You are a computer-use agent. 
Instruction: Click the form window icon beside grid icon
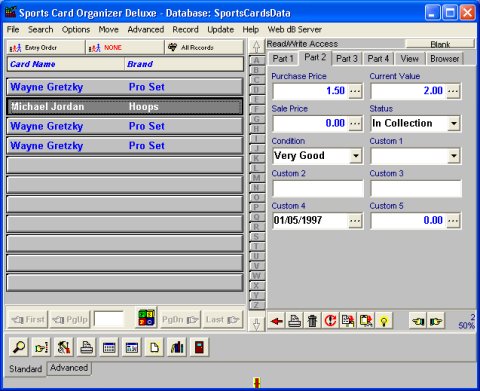pos(132,347)
